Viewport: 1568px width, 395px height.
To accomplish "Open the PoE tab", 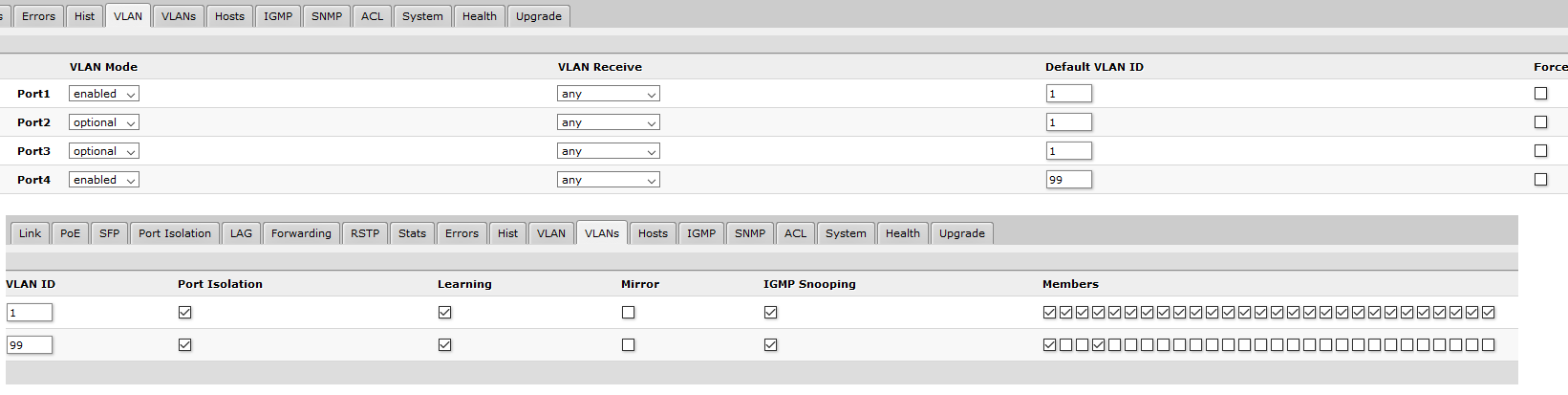I will coord(71,233).
